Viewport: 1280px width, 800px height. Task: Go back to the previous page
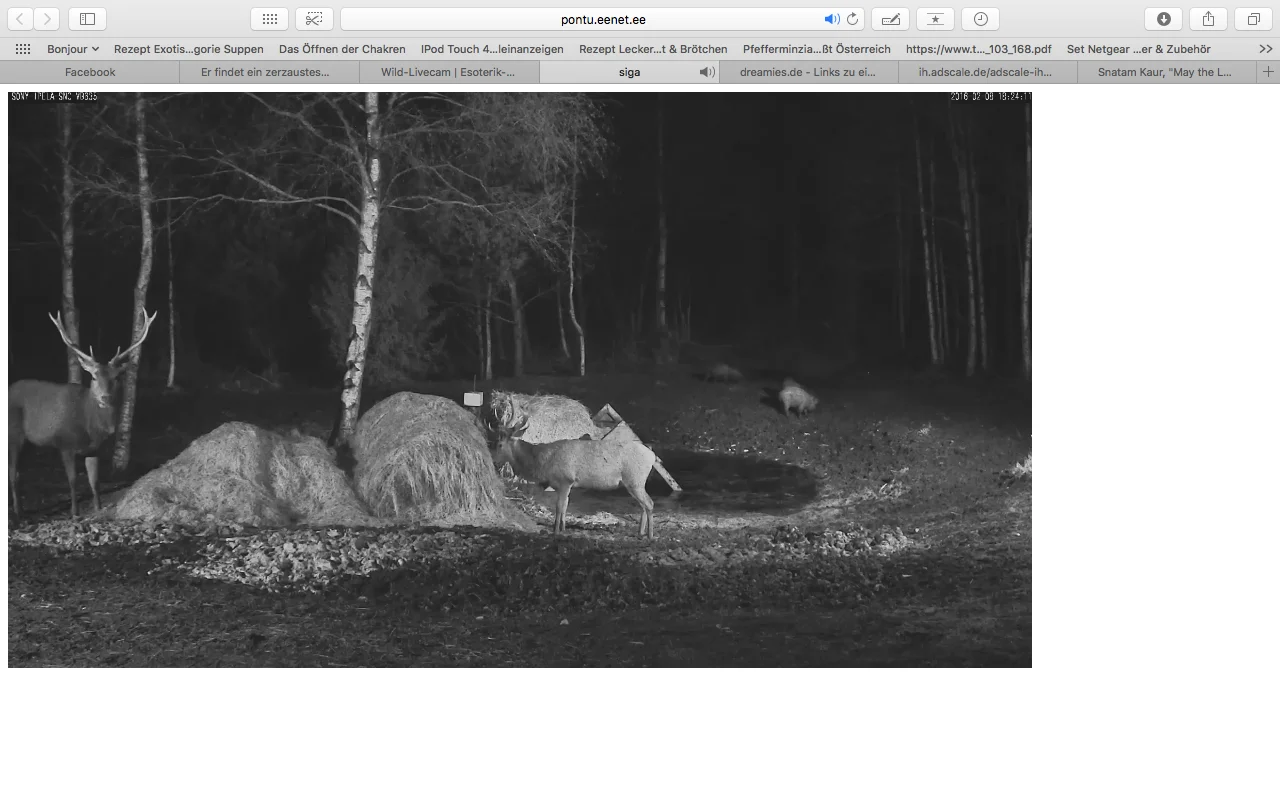coord(20,19)
